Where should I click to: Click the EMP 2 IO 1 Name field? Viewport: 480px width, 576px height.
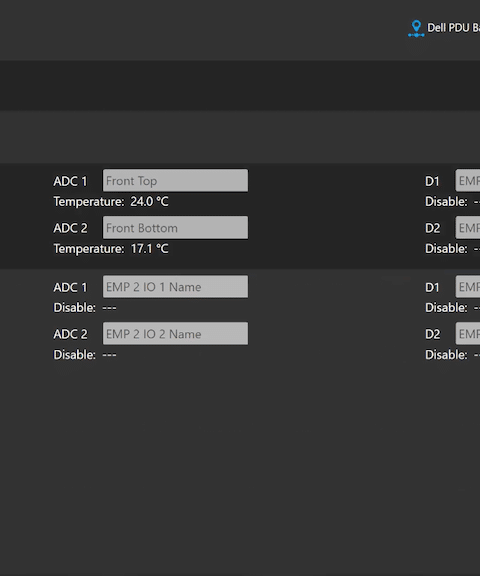pos(175,287)
